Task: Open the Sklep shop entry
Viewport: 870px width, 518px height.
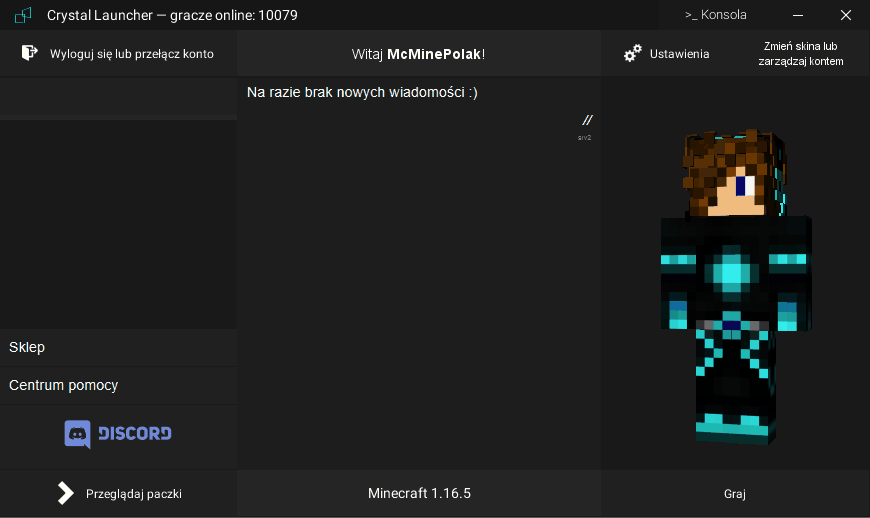Action: (27, 347)
